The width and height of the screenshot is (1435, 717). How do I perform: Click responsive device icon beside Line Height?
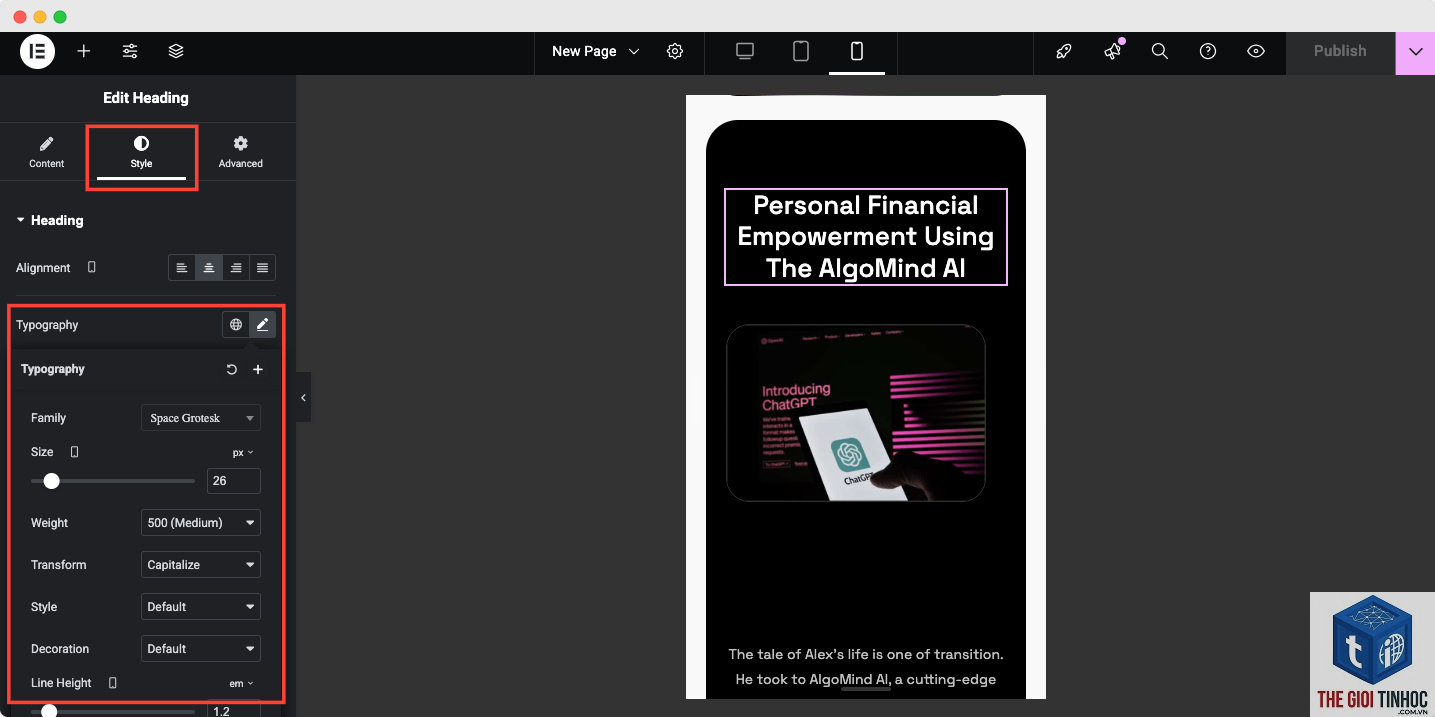click(x=112, y=683)
